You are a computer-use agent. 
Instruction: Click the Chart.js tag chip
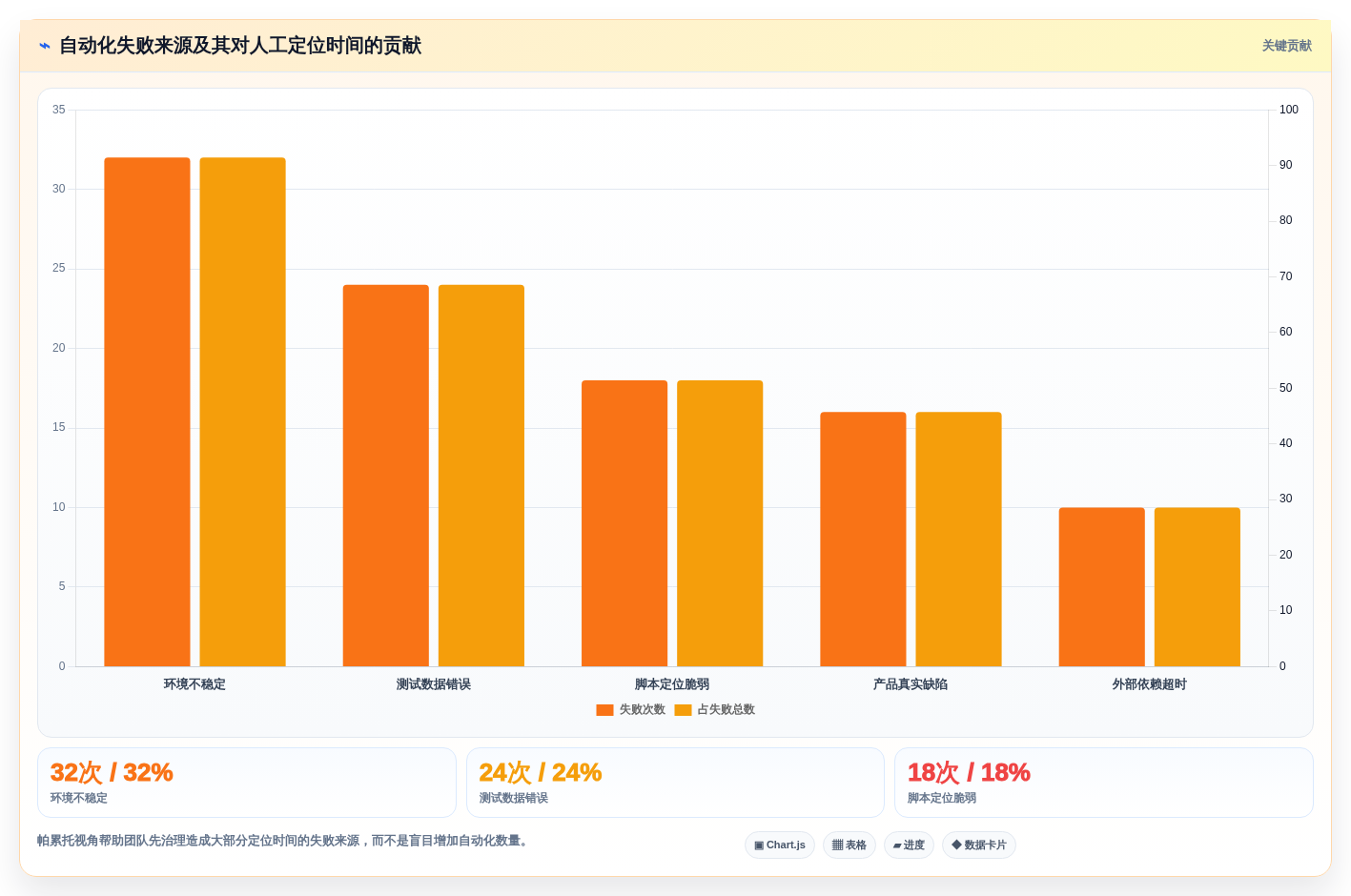click(780, 845)
